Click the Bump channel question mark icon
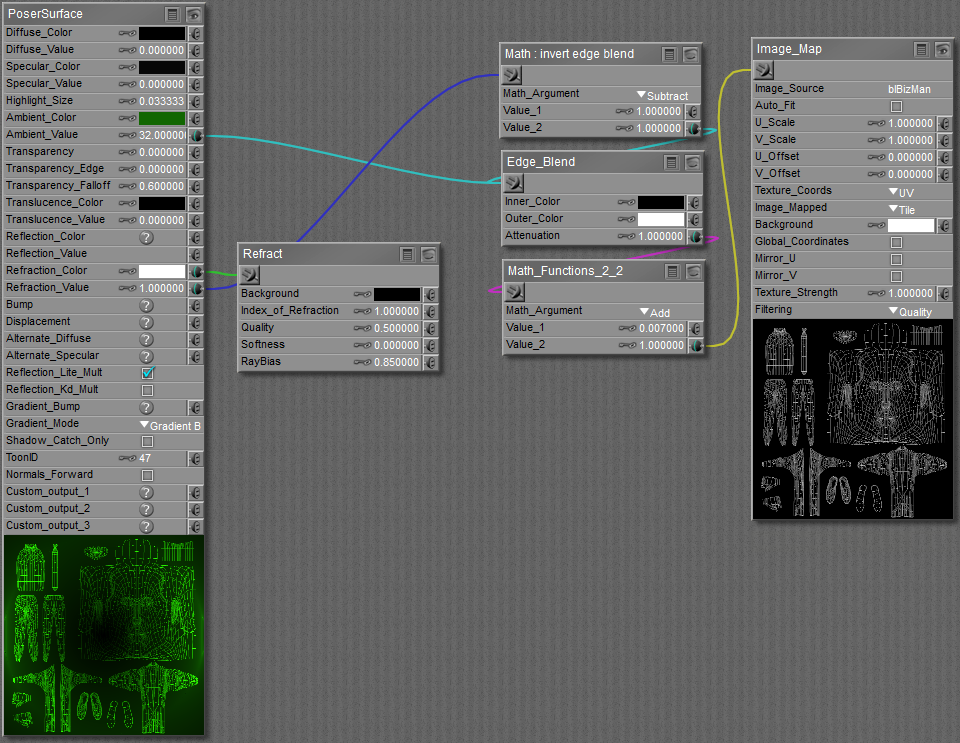Screen dimensions: 960x743 tap(146, 305)
